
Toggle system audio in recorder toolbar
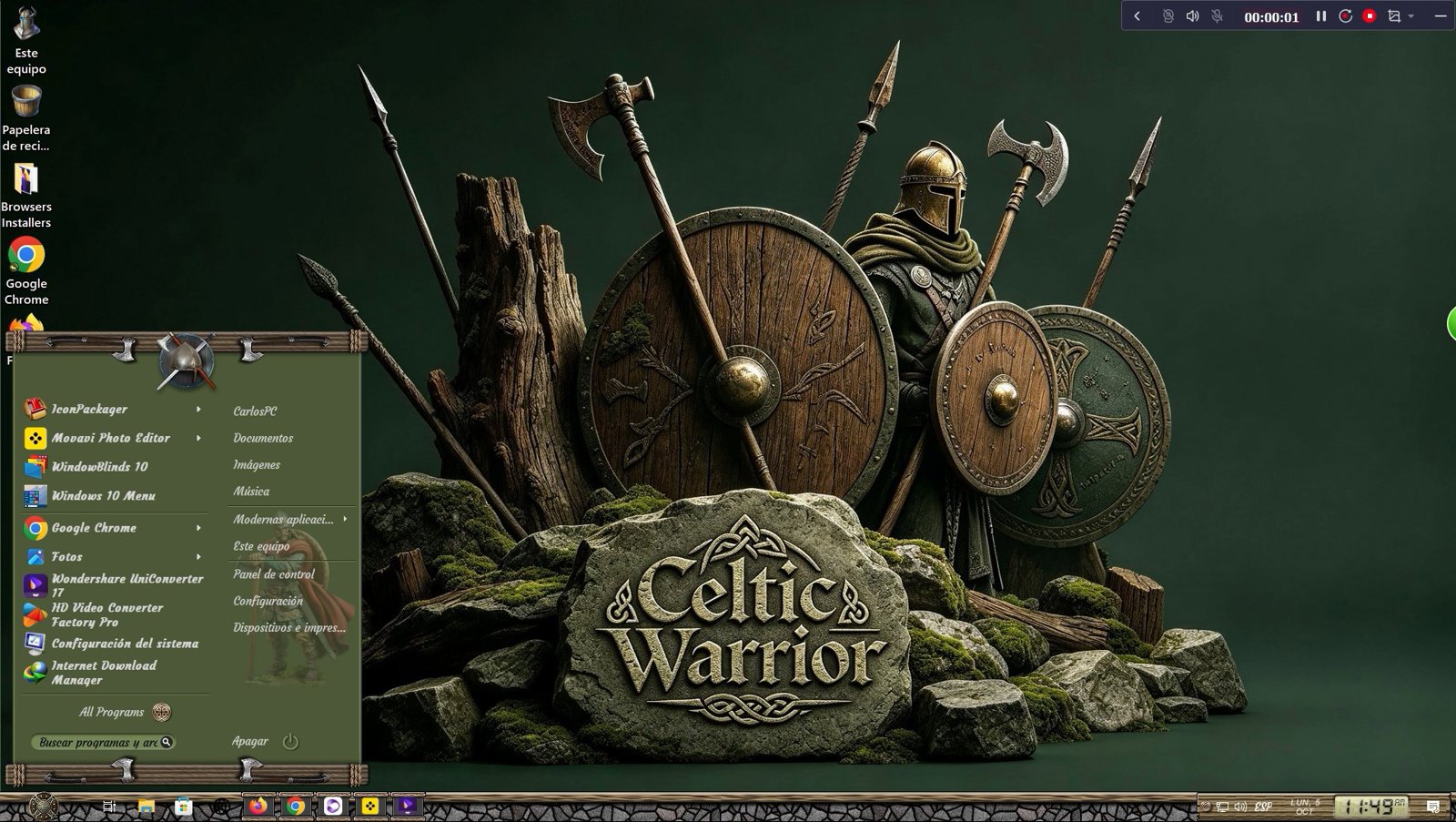point(1193,16)
